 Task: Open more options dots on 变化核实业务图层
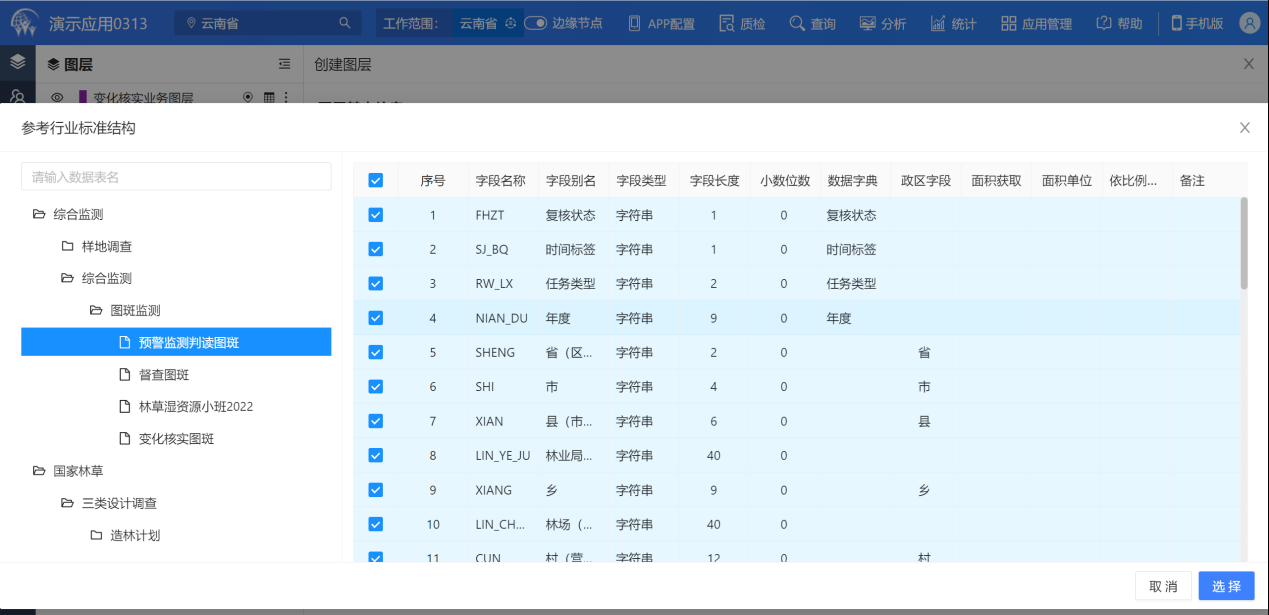coord(286,98)
